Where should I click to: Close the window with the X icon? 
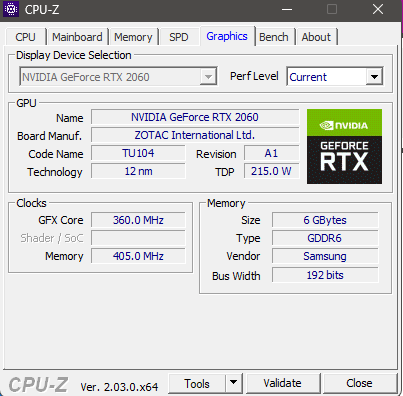[378, 9]
